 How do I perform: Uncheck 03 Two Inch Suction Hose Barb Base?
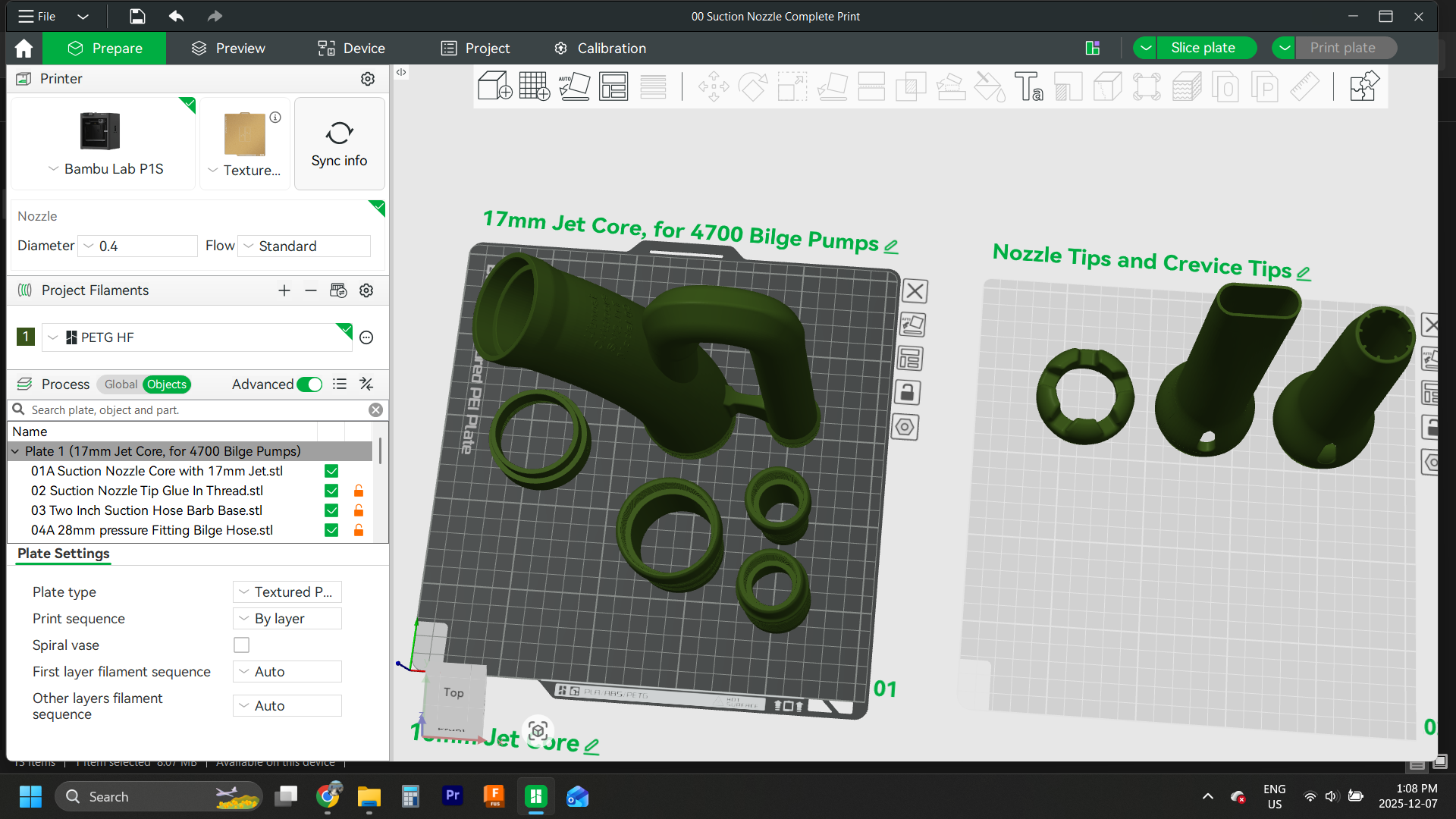coord(331,510)
